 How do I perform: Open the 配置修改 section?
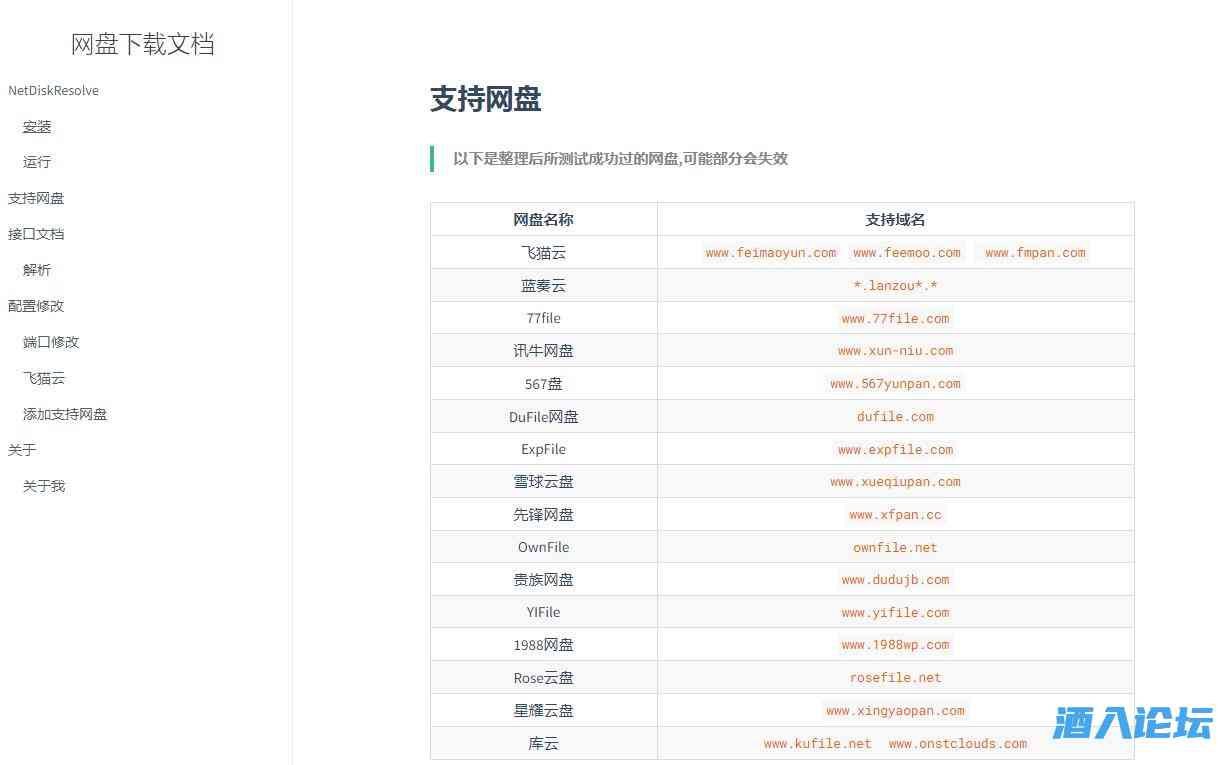click(36, 306)
